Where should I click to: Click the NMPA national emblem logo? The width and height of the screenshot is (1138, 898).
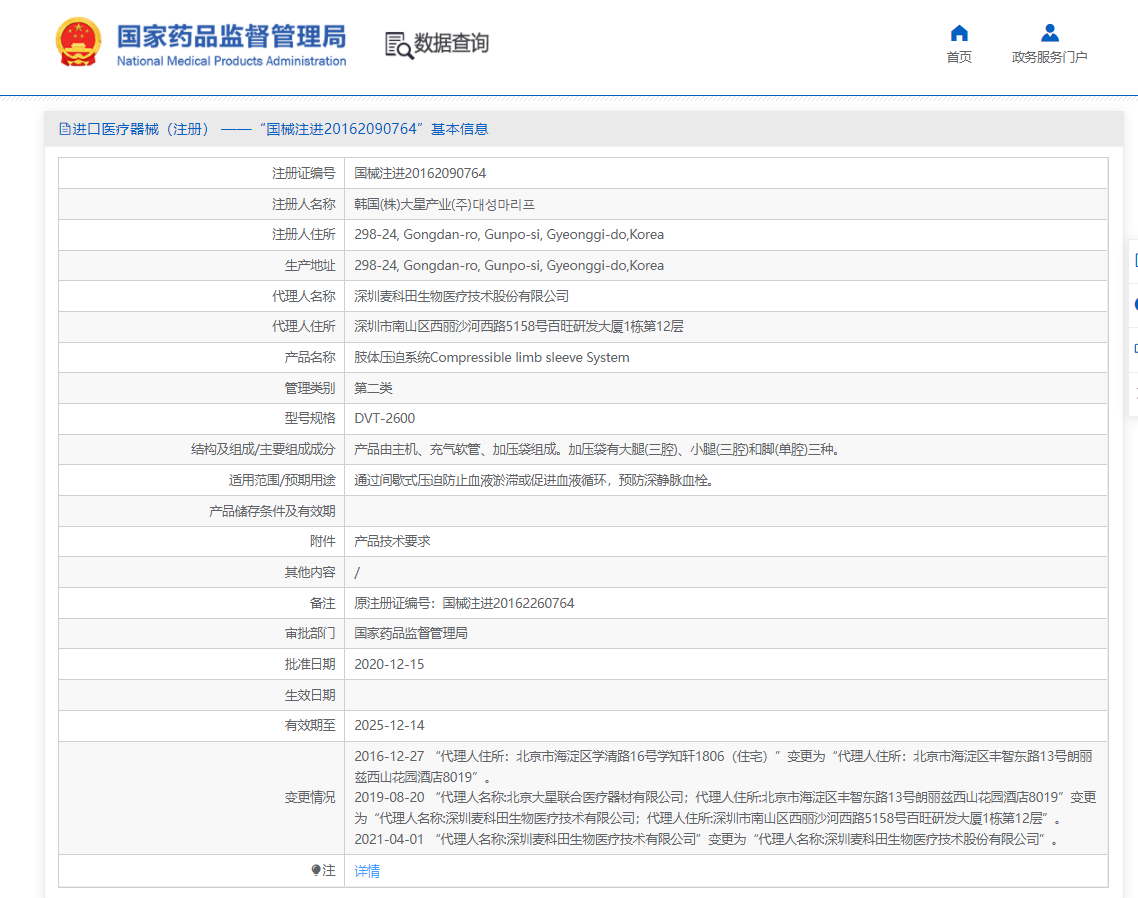[77, 40]
